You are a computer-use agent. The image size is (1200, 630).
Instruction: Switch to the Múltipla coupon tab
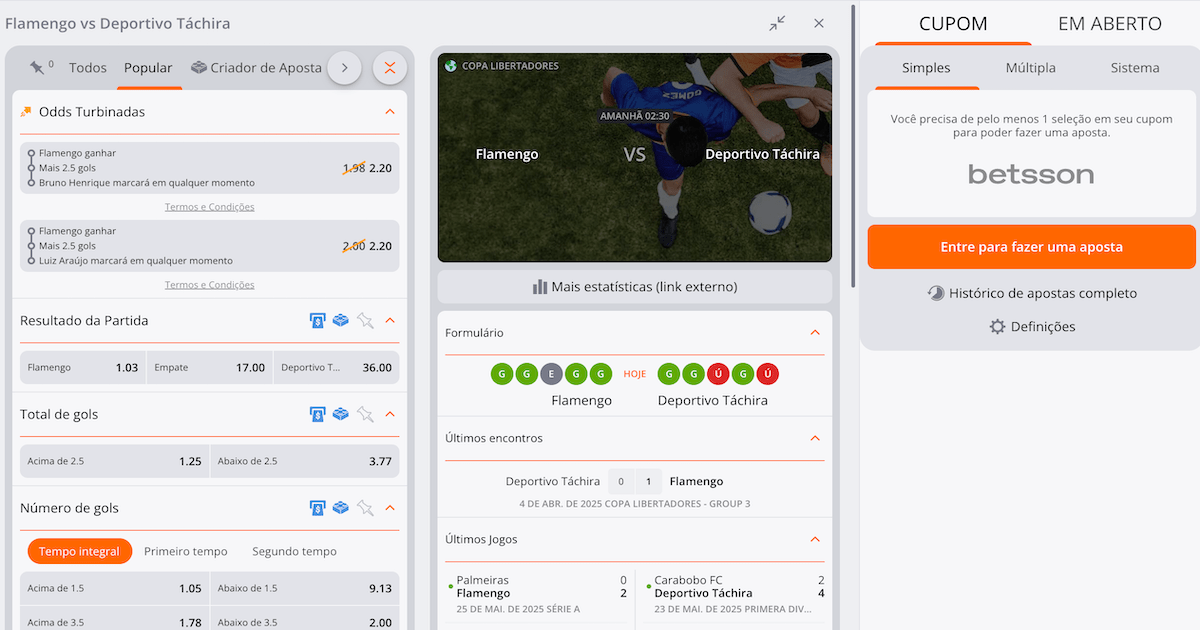click(1031, 68)
